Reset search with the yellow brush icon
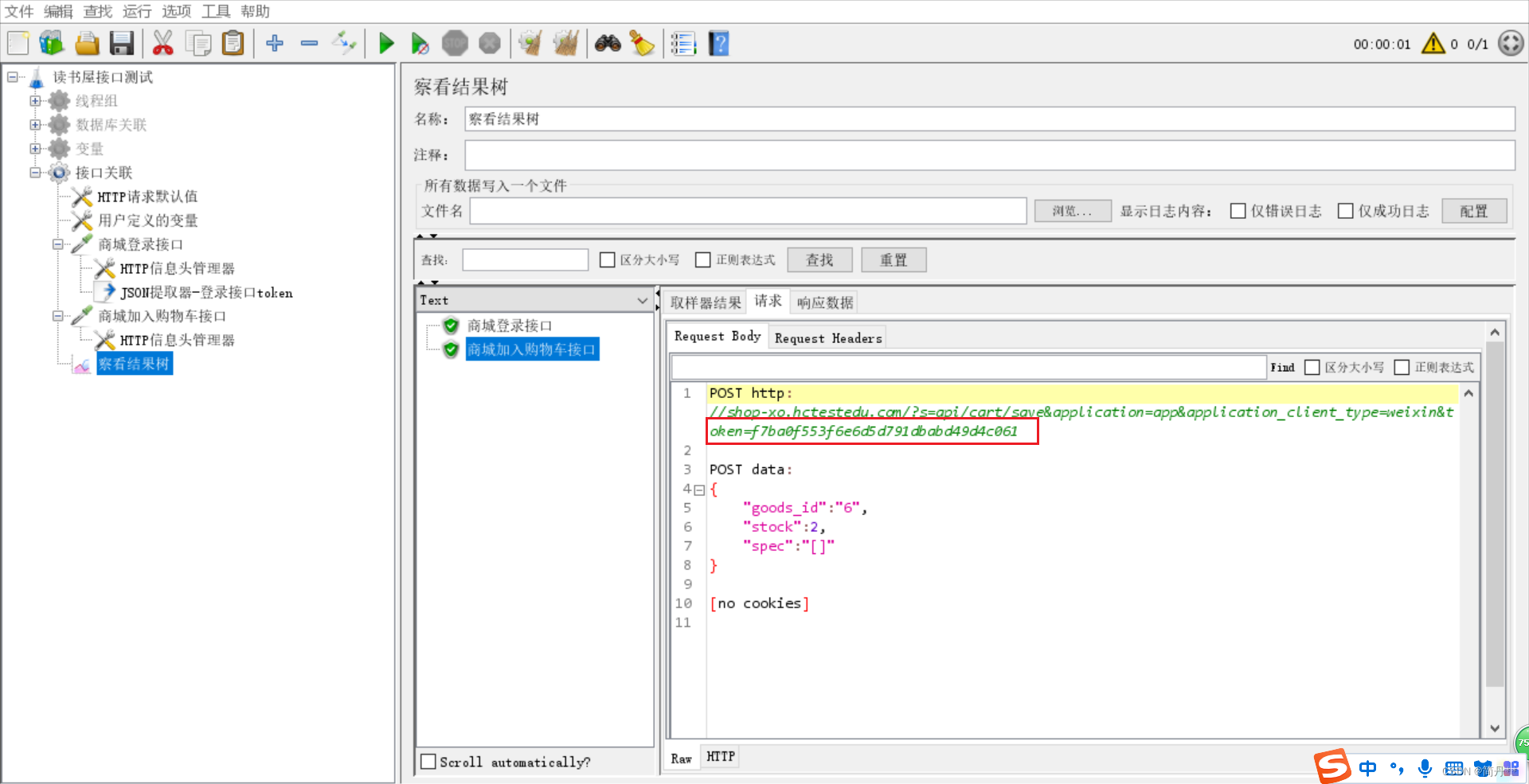Screen dimensions: 1529x784 (x=642, y=43)
